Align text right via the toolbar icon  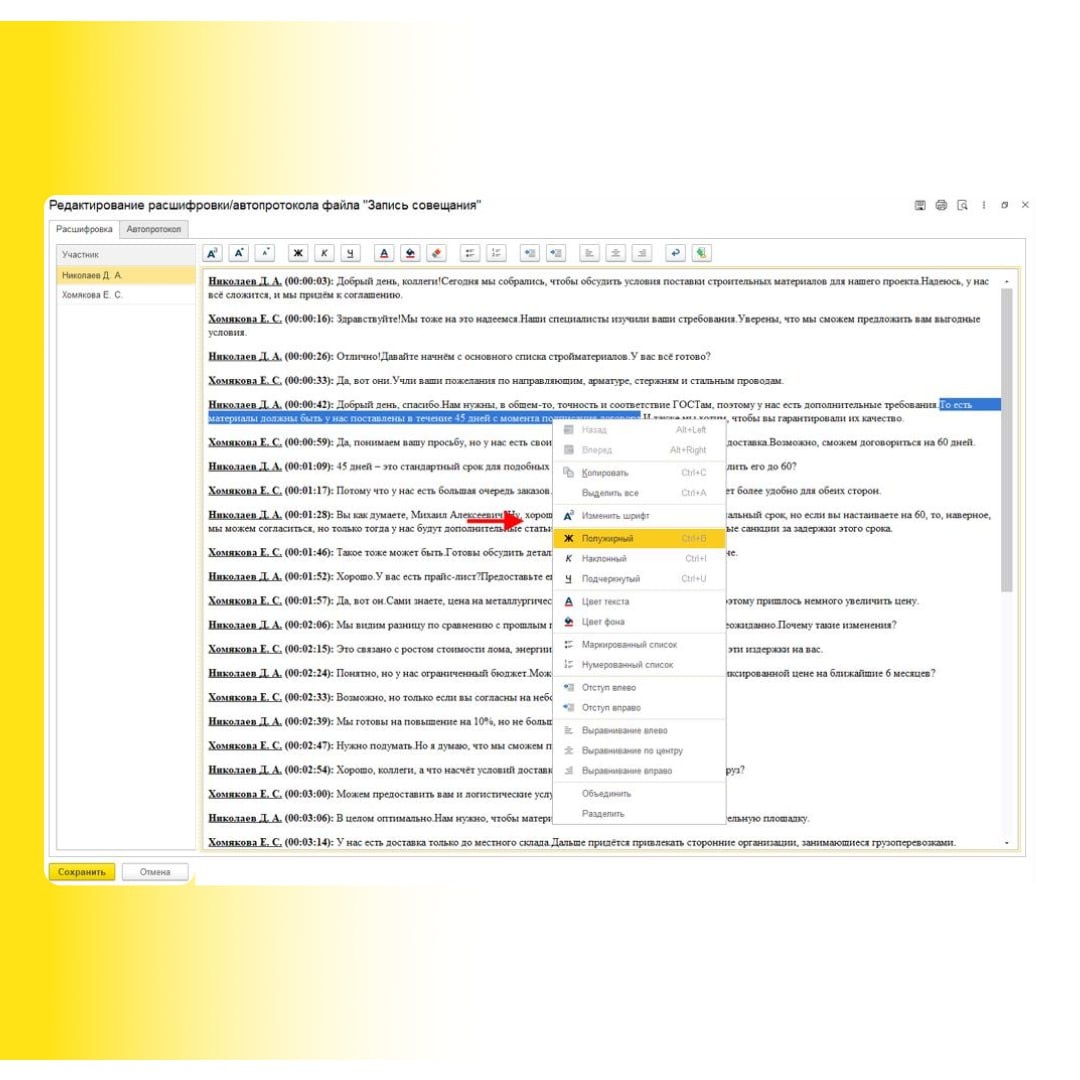(x=641, y=253)
